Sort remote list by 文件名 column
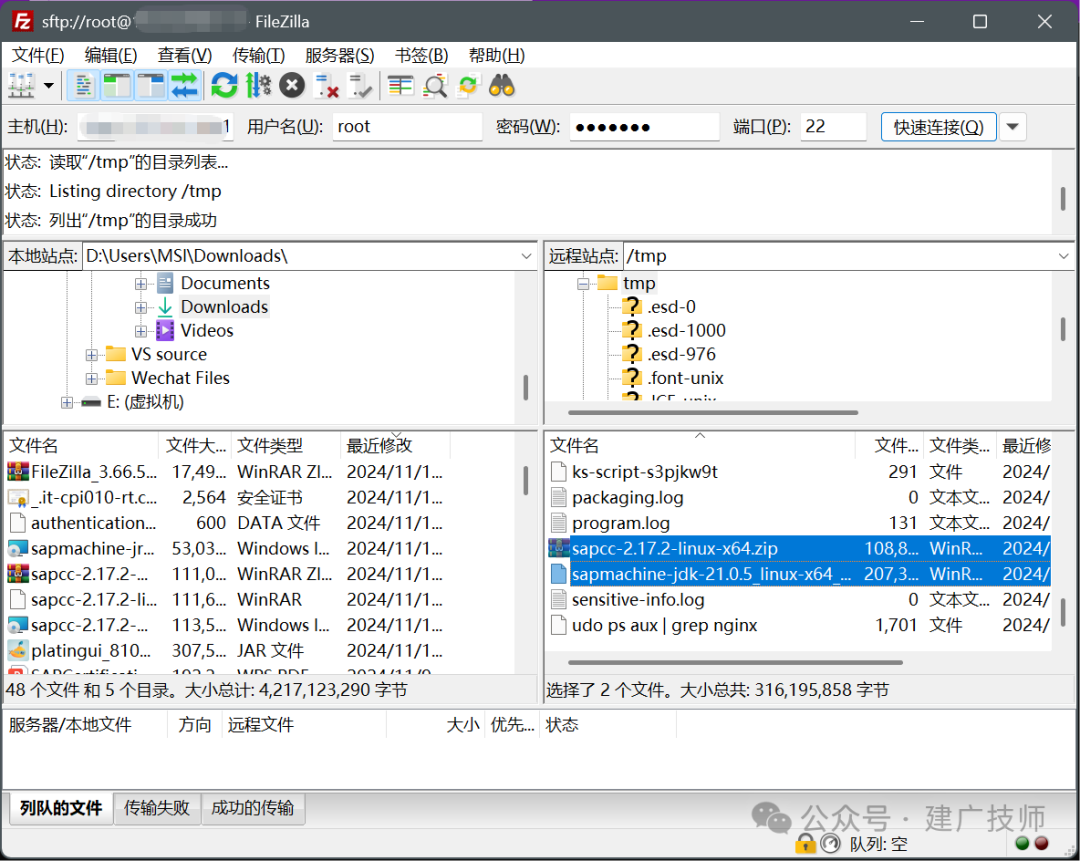 (x=700, y=446)
